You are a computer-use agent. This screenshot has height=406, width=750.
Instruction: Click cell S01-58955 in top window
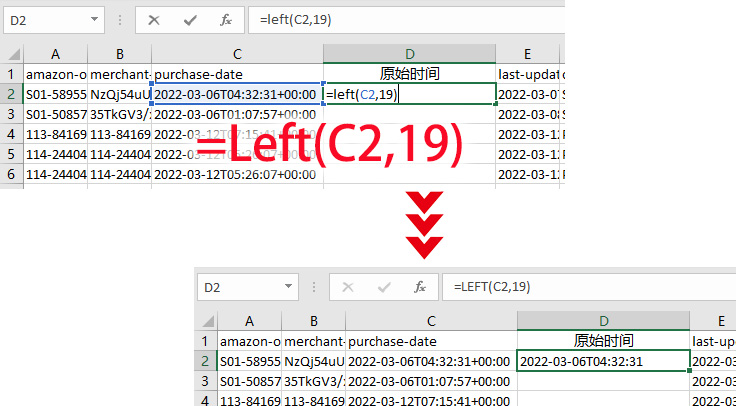click(x=55, y=94)
